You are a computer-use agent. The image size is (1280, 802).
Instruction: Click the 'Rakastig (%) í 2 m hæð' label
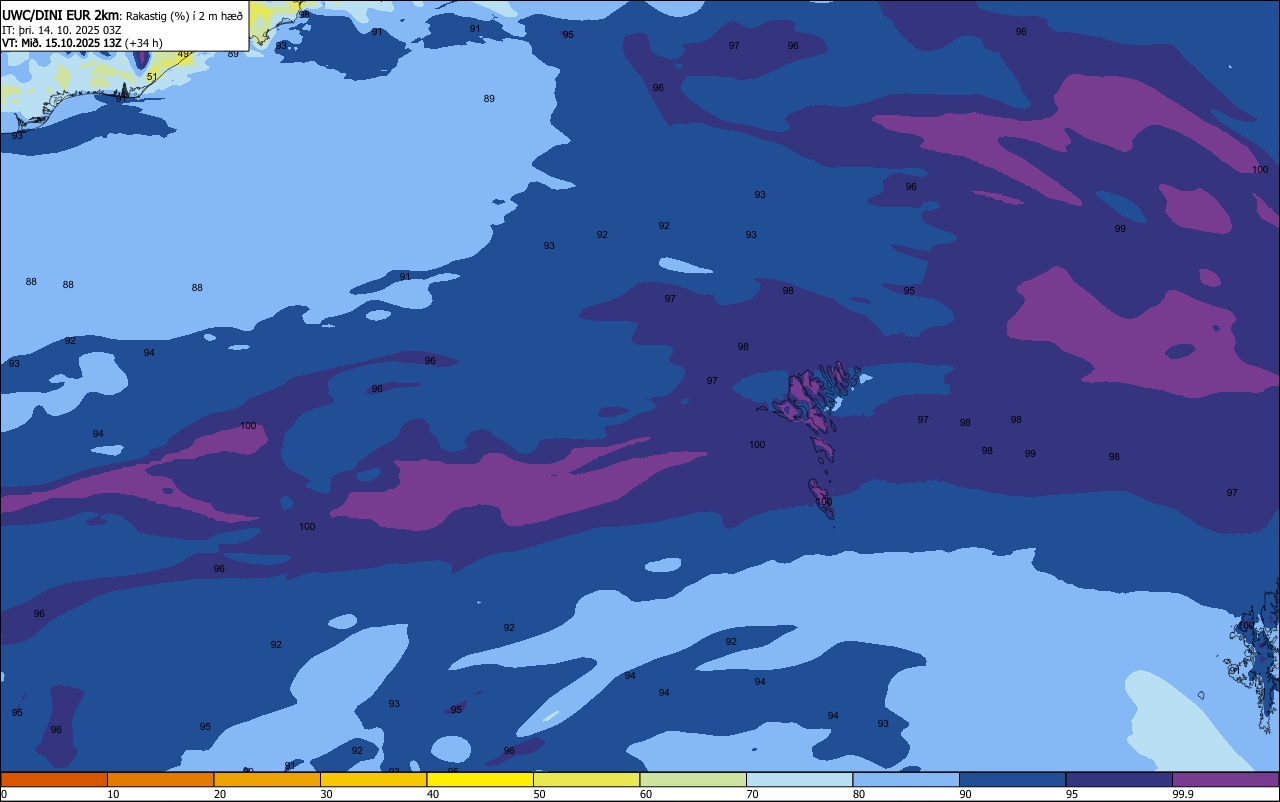click(184, 15)
